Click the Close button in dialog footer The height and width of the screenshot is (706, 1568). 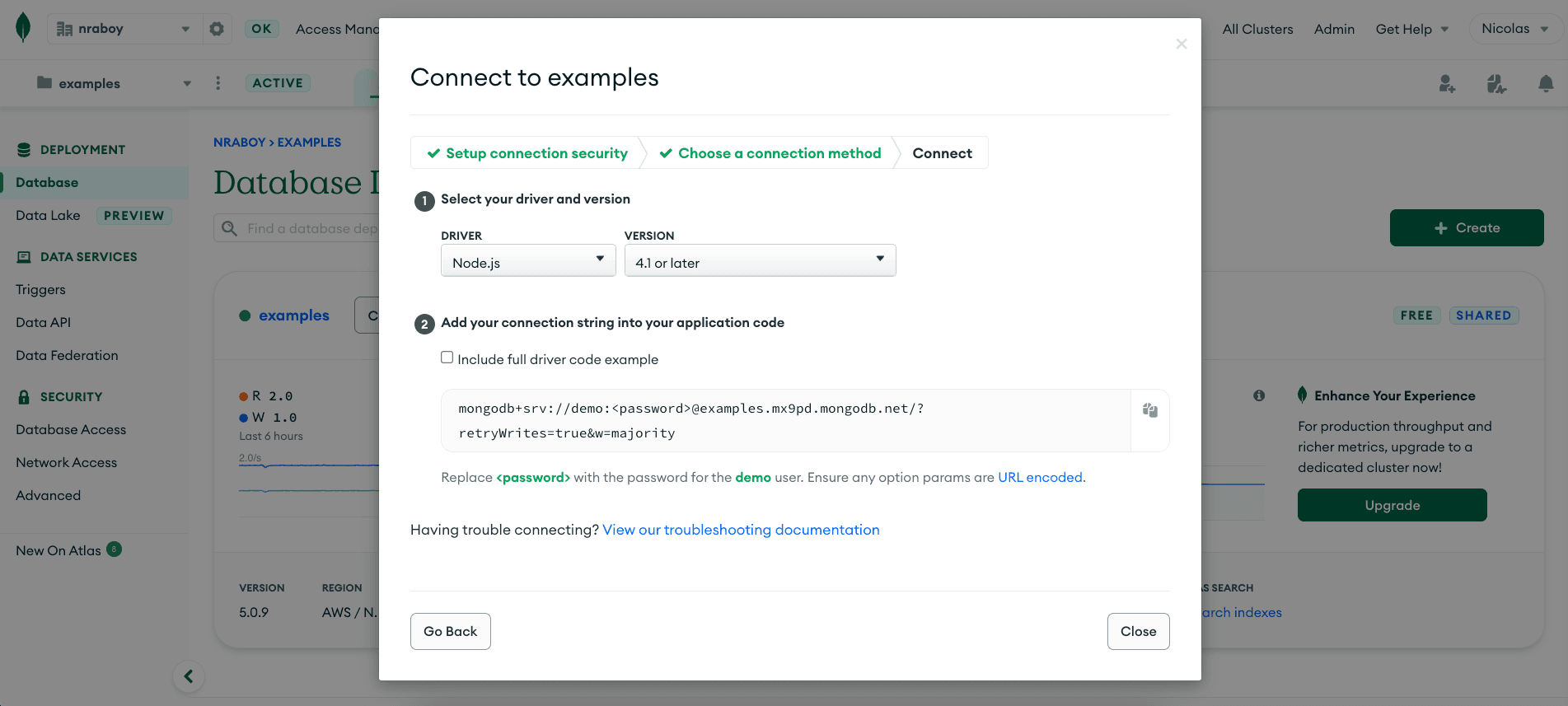tap(1138, 631)
